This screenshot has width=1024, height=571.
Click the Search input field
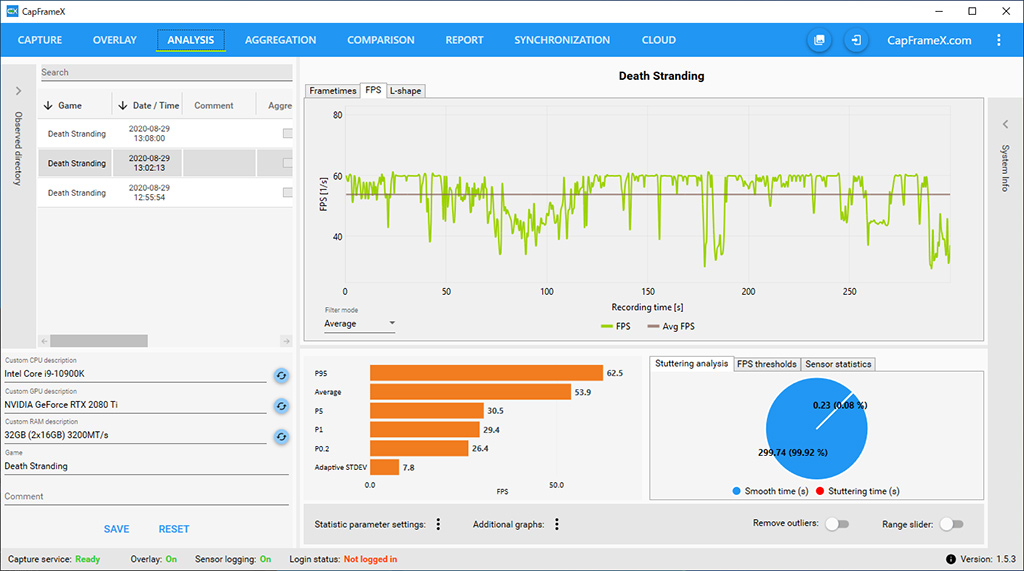coord(165,72)
